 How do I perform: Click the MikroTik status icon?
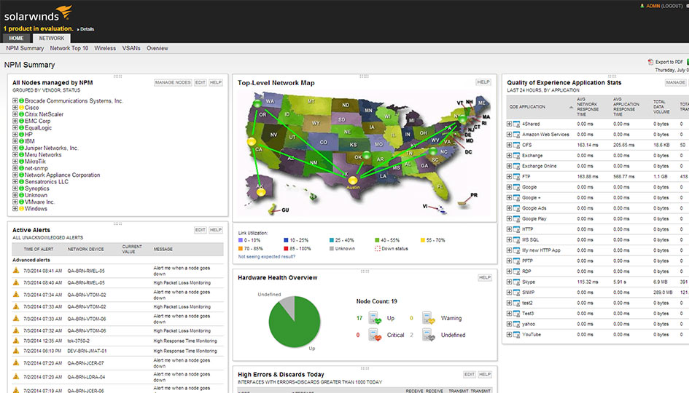tap(21, 161)
